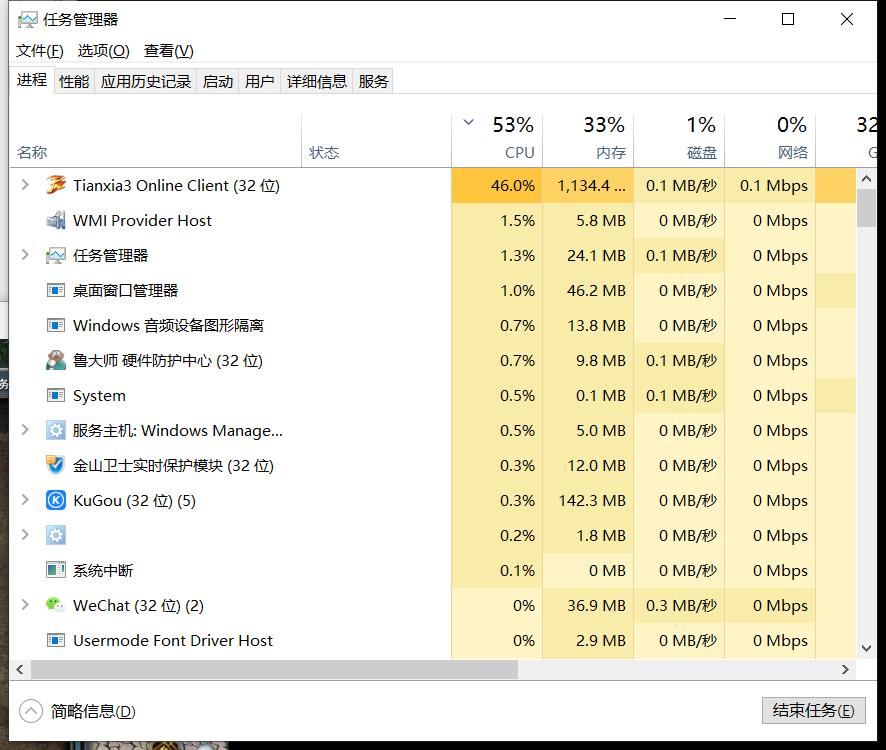Image resolution: width=886 pixels, height=750 pixels.
Task: Switch to the 启动 tab
Action: (218, 81)
